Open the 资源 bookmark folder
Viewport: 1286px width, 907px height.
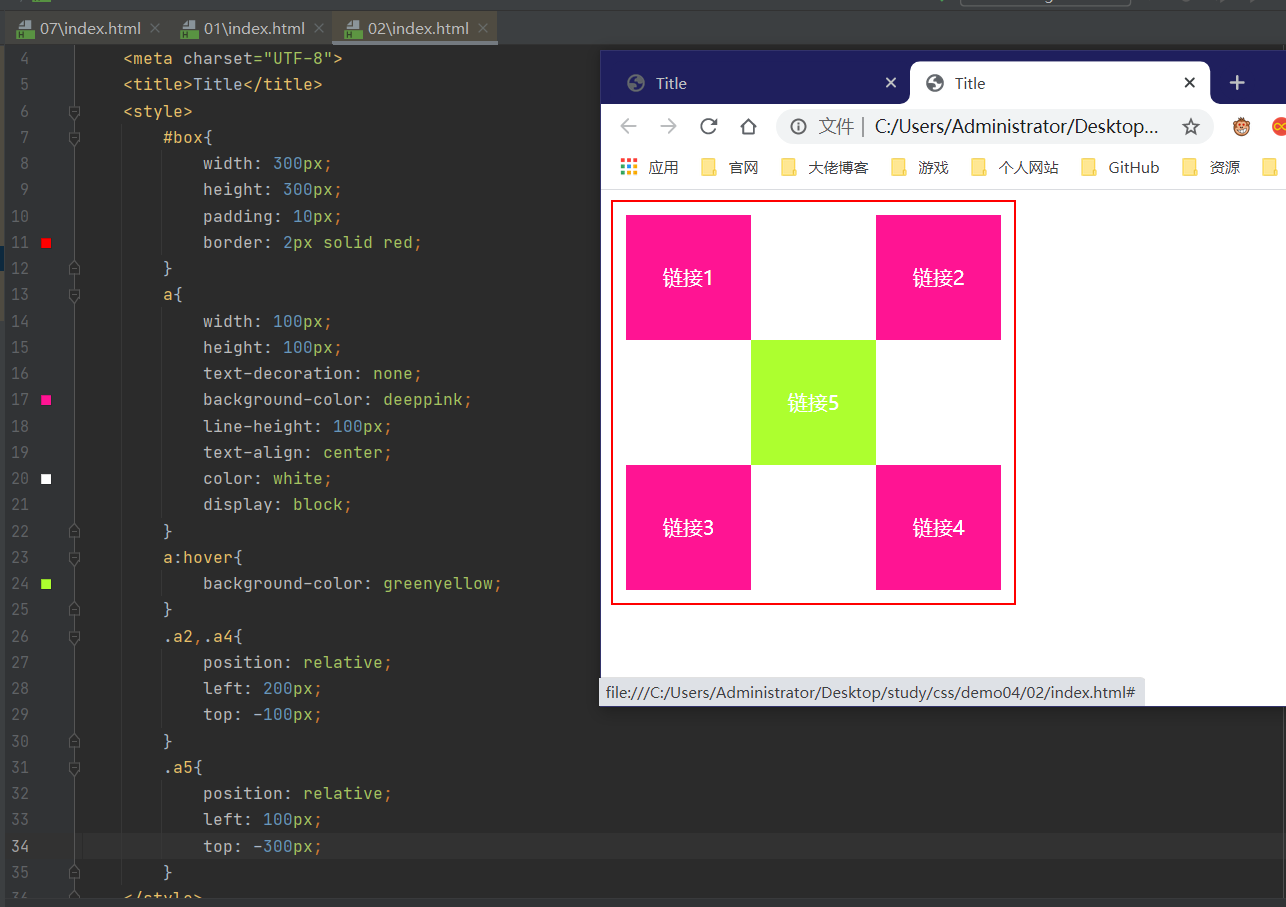pos(1211,167)
